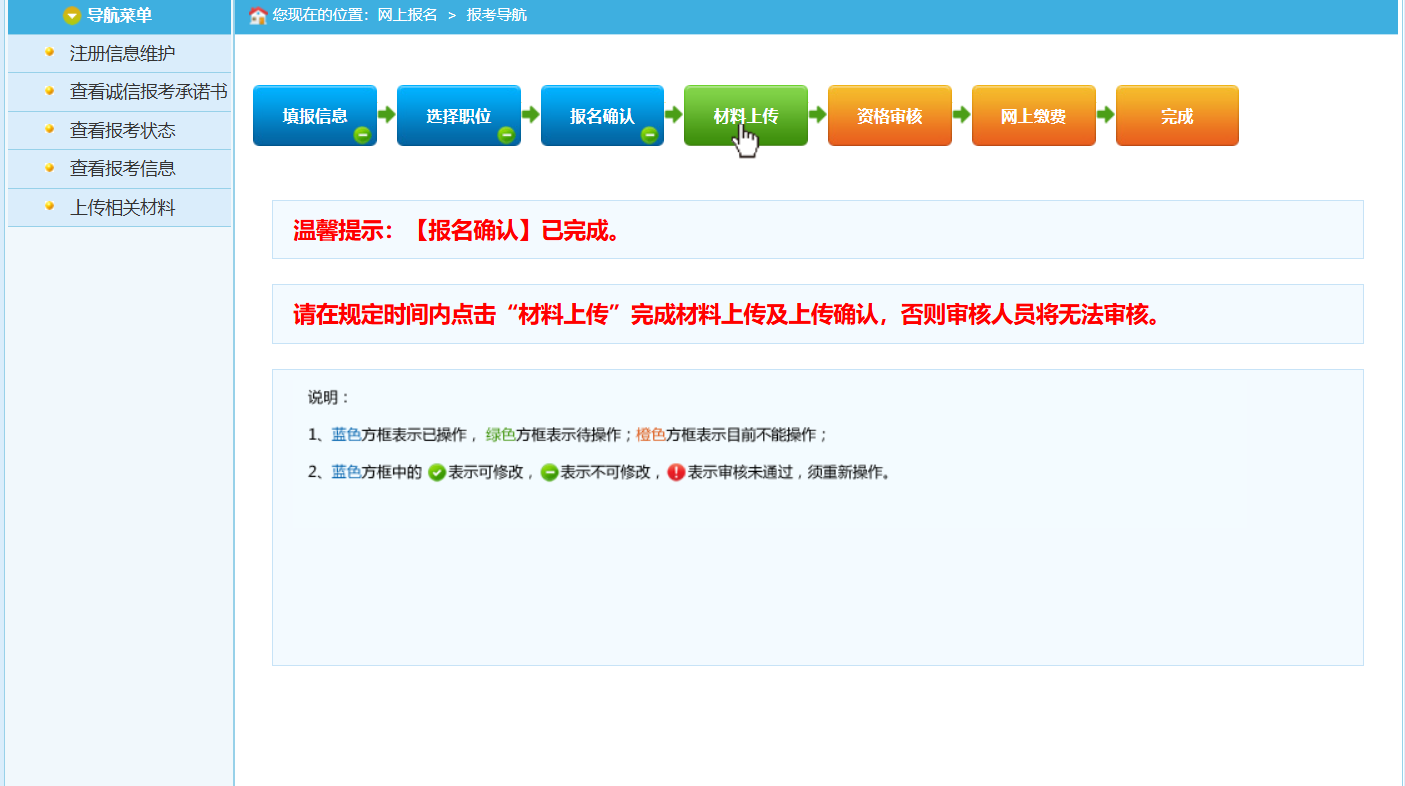Open 查看诚信报考承诺书 in the sidebar

point(148,92)
